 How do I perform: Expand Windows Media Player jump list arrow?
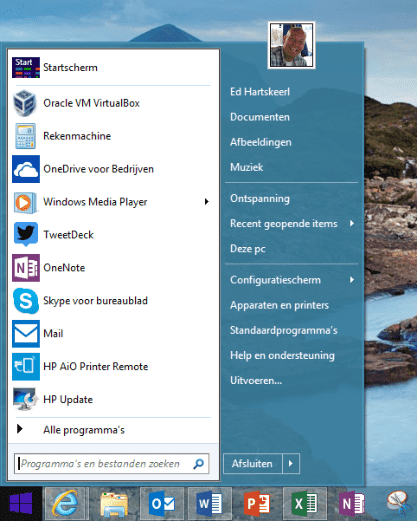point(207,202)
